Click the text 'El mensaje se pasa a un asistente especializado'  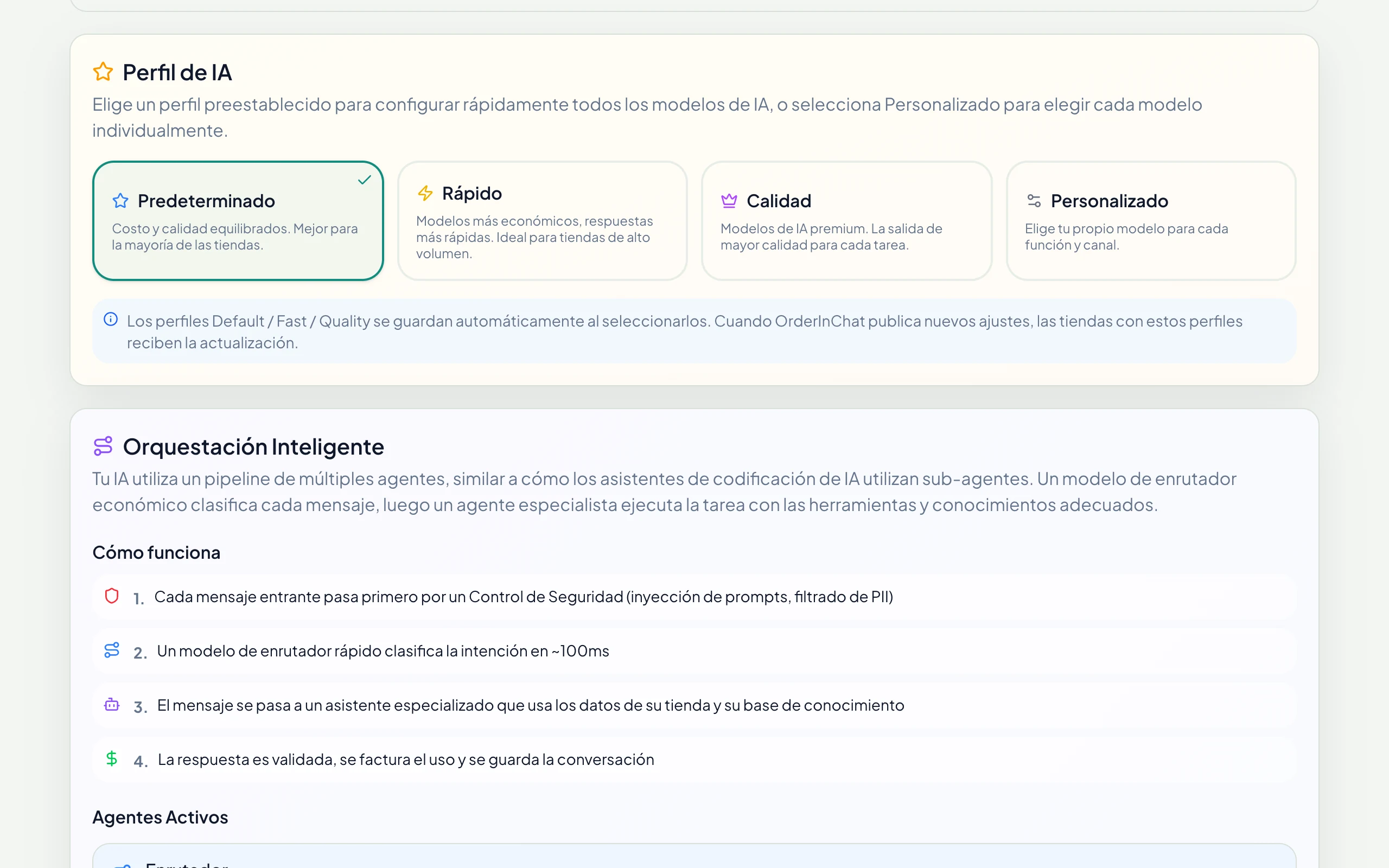tap(326, 706)
